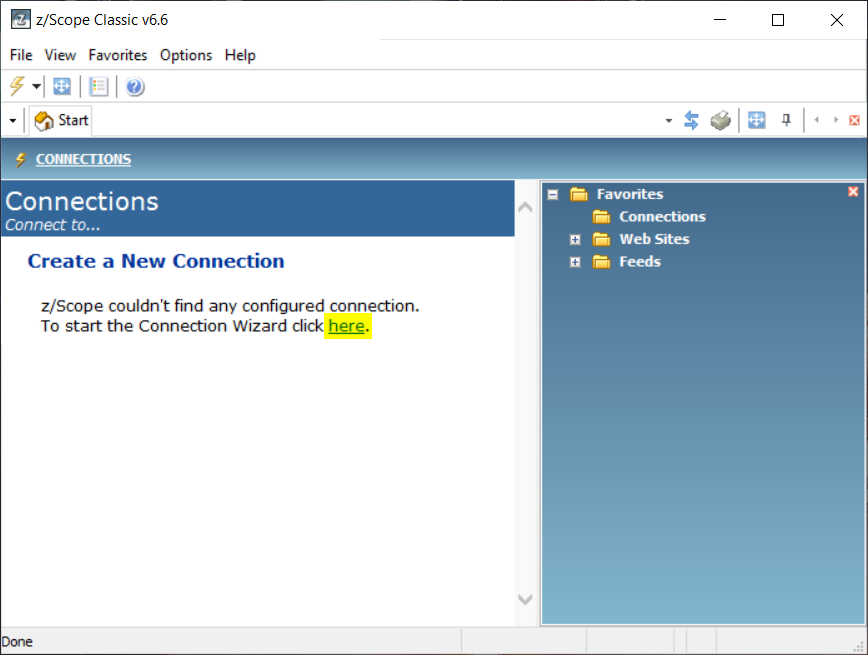Open the dropdown arrow beside lightning bolt
Screen dimensions: 868x655
click(x=37, y=86)
